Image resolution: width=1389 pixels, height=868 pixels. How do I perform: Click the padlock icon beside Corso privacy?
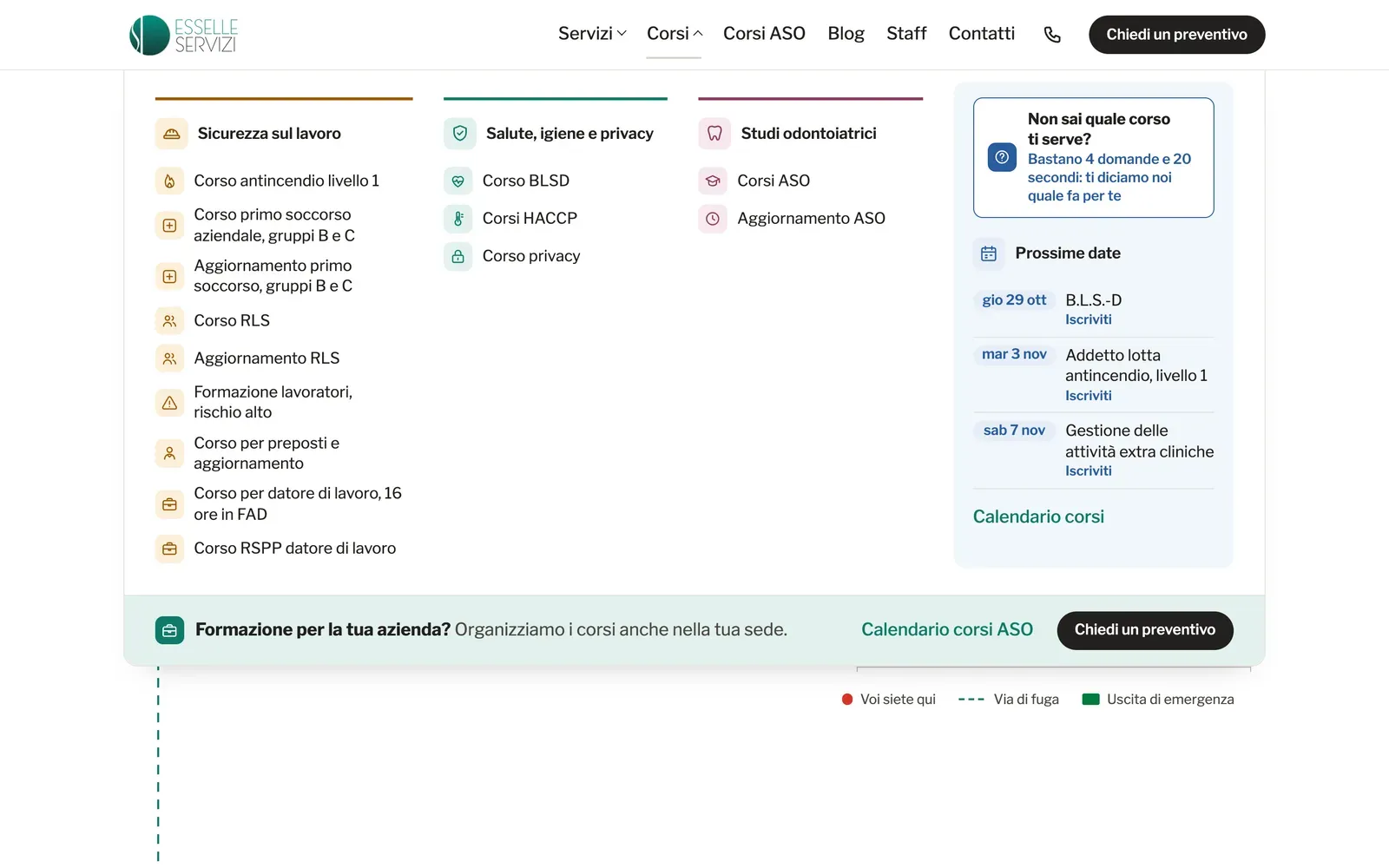(x=458, y=256)
